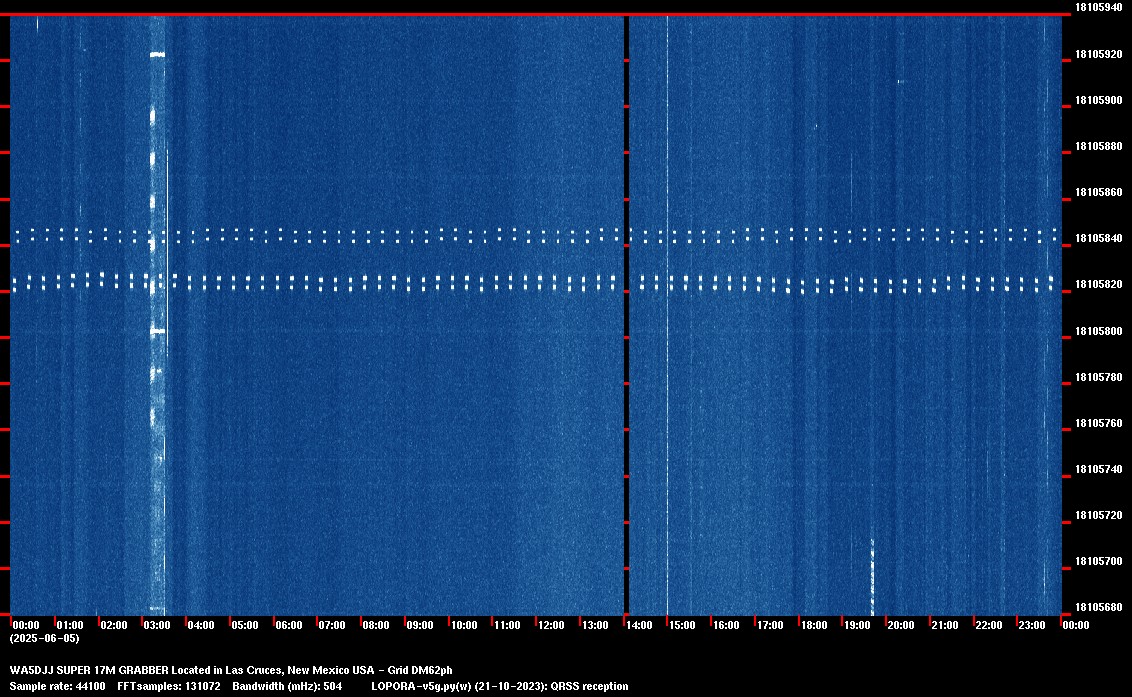1132x697 pixels.
Task: Click frequency label 18105820
Action: coord(1098,285)
